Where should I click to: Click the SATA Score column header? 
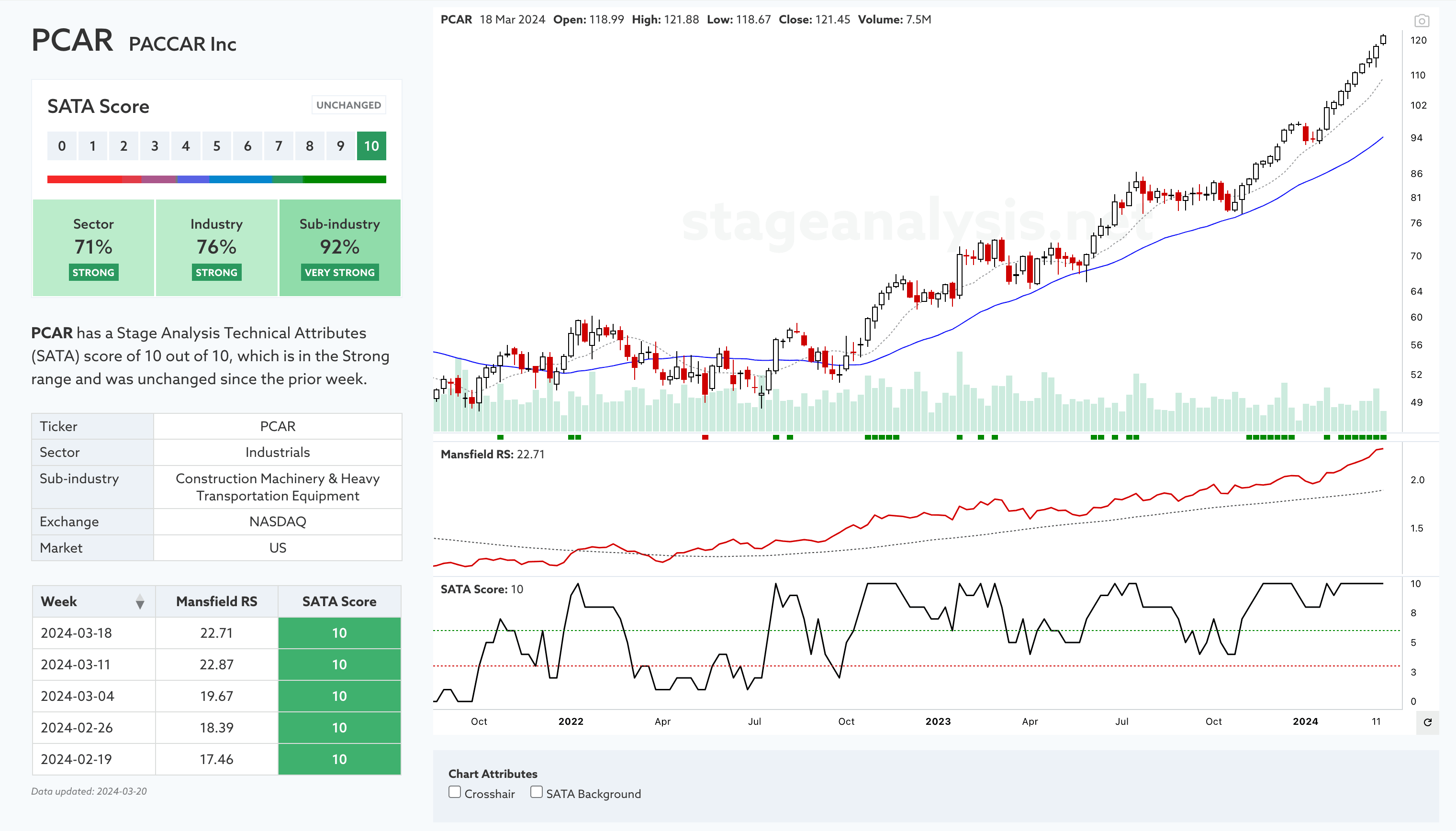point(339,601)
